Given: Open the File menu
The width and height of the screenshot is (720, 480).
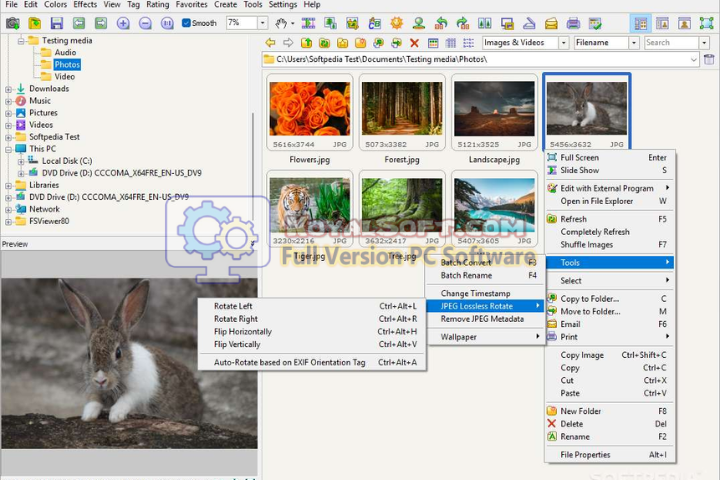Looking at the screenshot, I should click(x=11, y=5).
